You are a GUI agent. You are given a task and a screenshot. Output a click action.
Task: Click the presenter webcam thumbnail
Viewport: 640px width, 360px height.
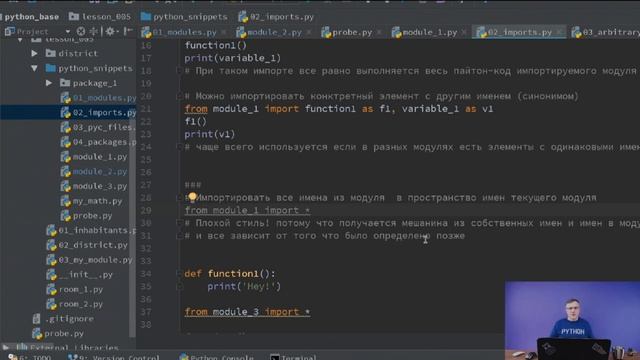pyautogui.click(x=572, y=320)
